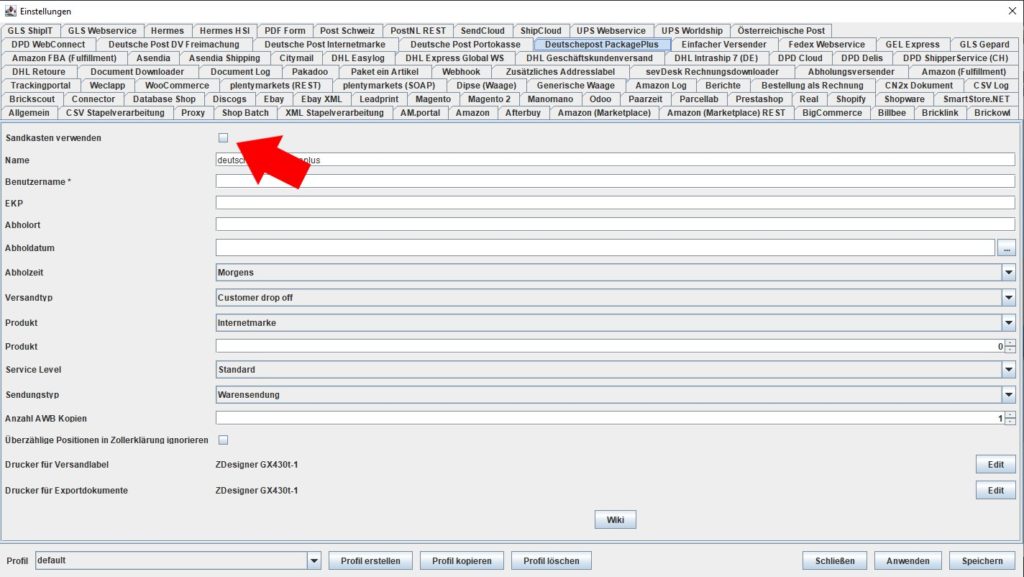The width and height of the screenshot is (1024, 577).
Task: Click into the Benutzername text field
Action: pos(615,181)
